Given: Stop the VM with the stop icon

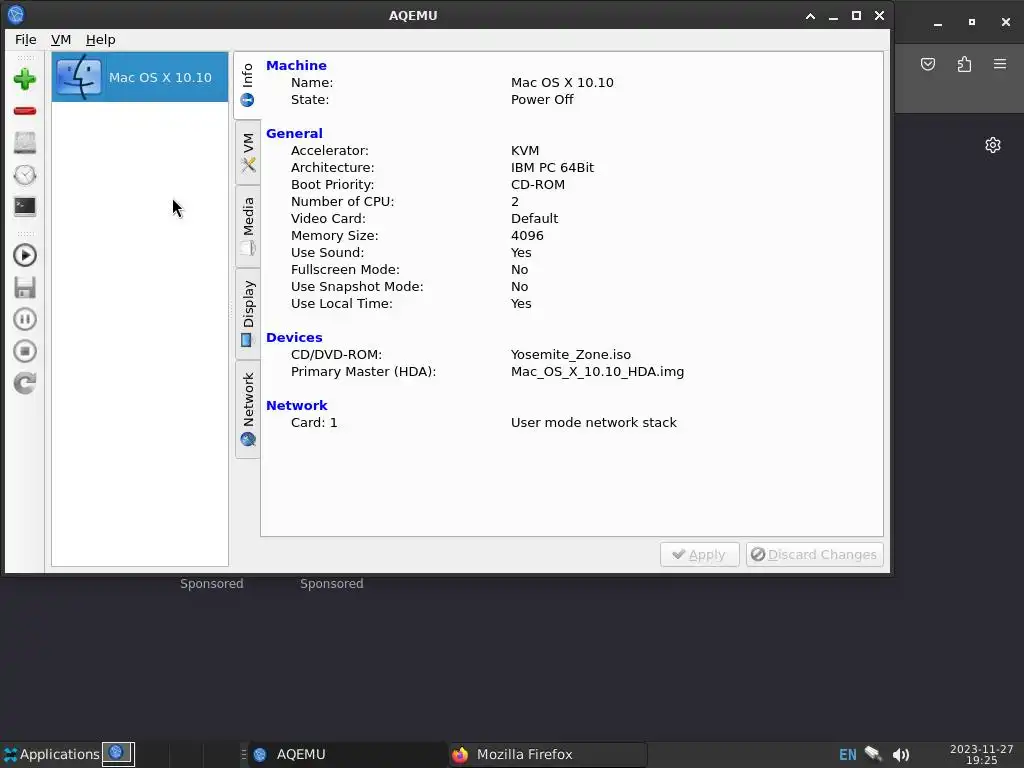Looking at the screenshot, I should tap(25, 351).
